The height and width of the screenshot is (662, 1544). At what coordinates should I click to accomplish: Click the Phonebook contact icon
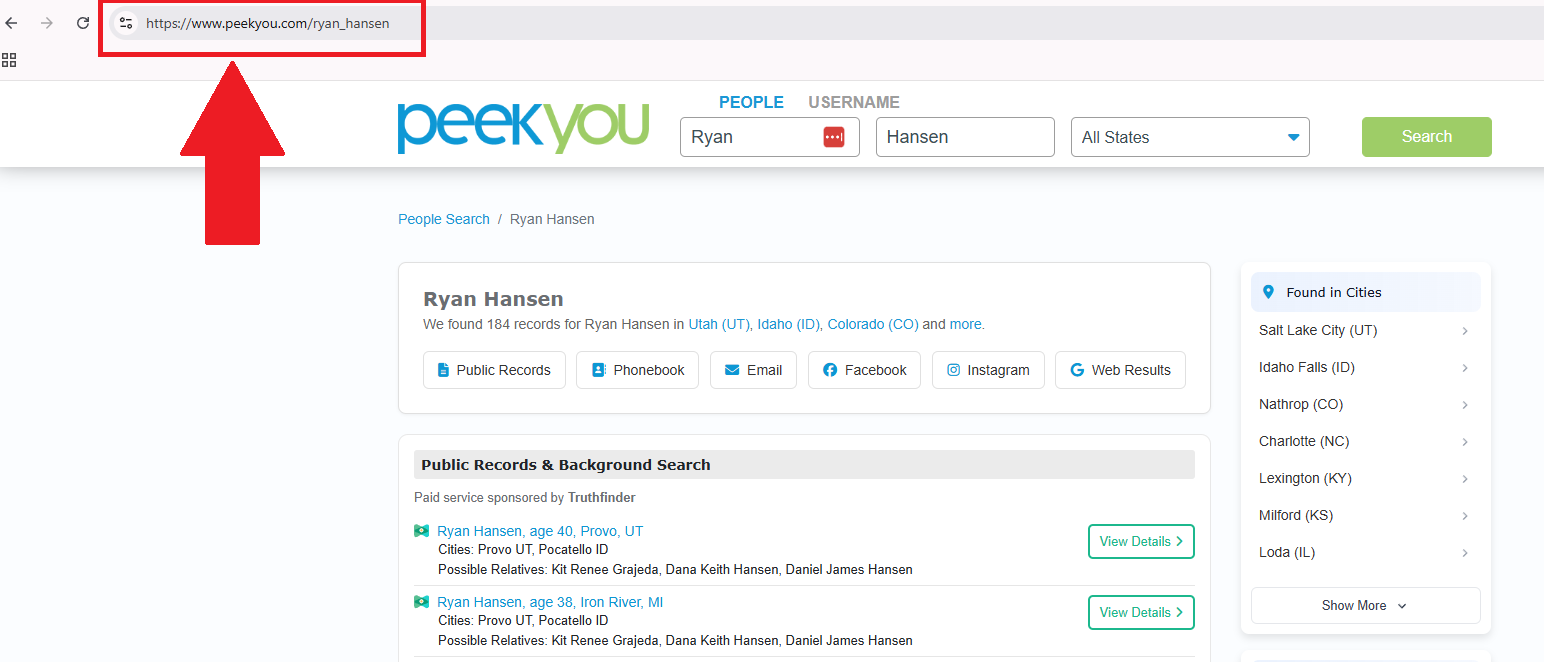[598, 370]
